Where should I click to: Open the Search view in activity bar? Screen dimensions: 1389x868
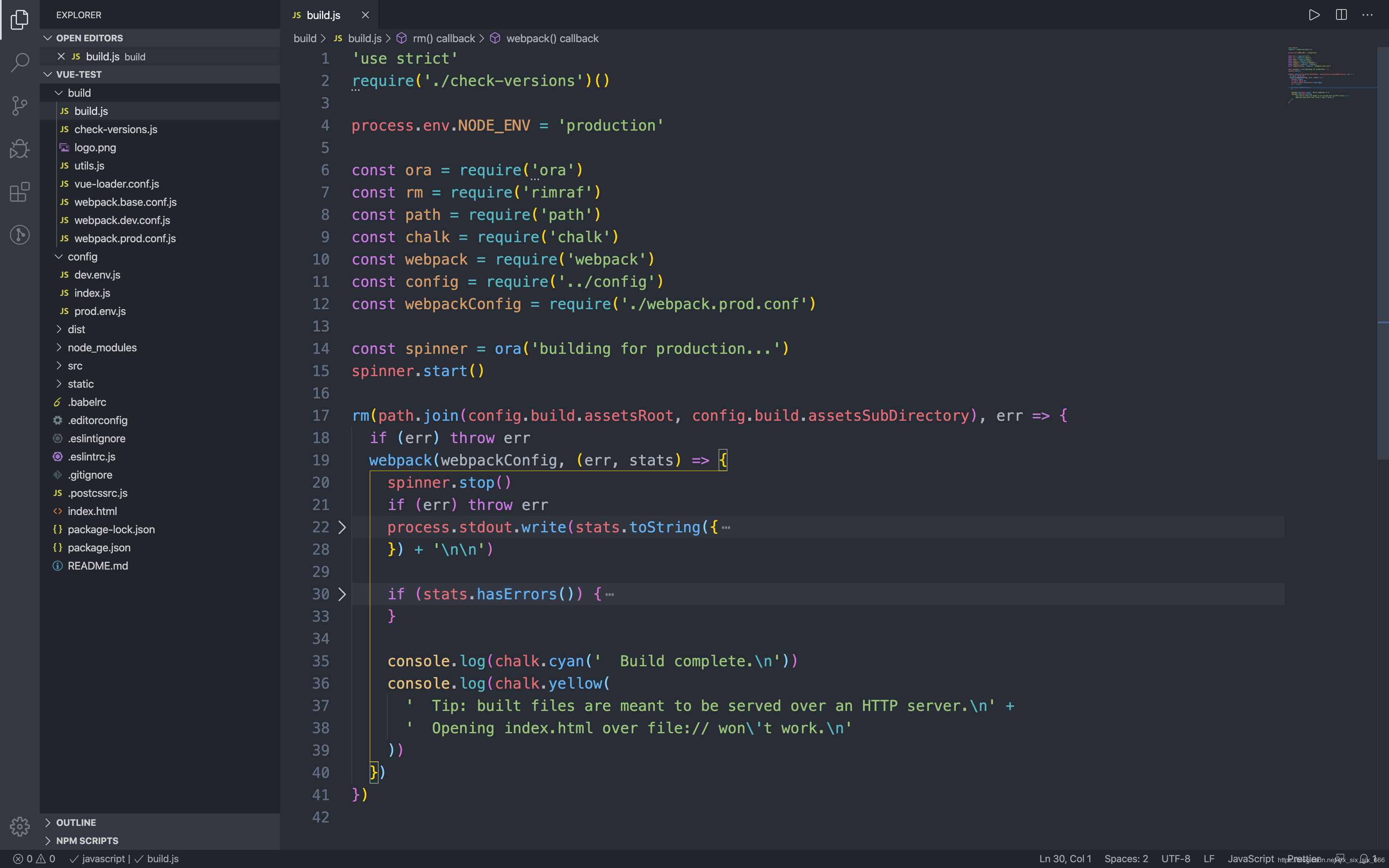tap(19, 62)
